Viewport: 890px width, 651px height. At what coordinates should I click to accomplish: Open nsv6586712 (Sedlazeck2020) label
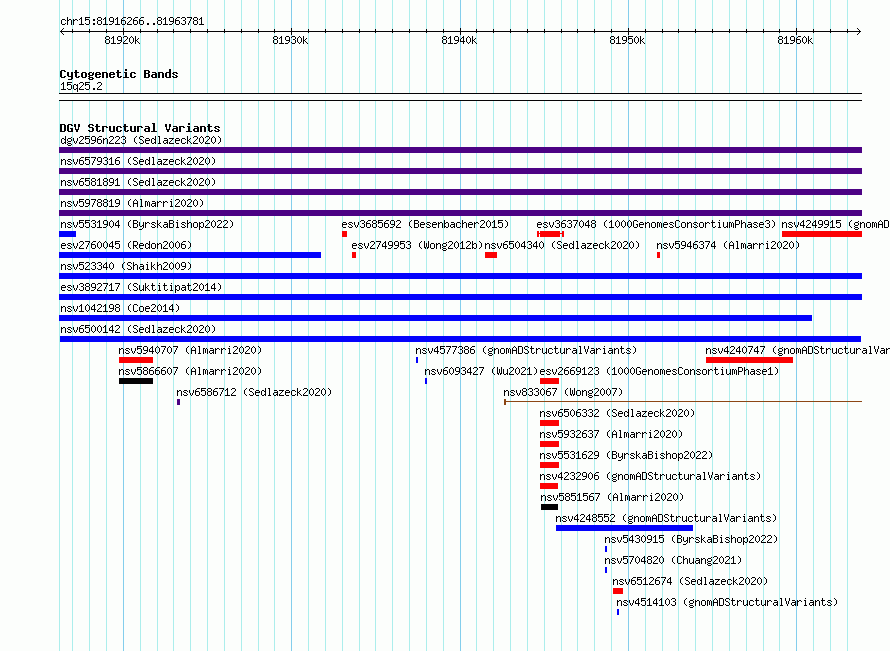(x=254, y=392)
